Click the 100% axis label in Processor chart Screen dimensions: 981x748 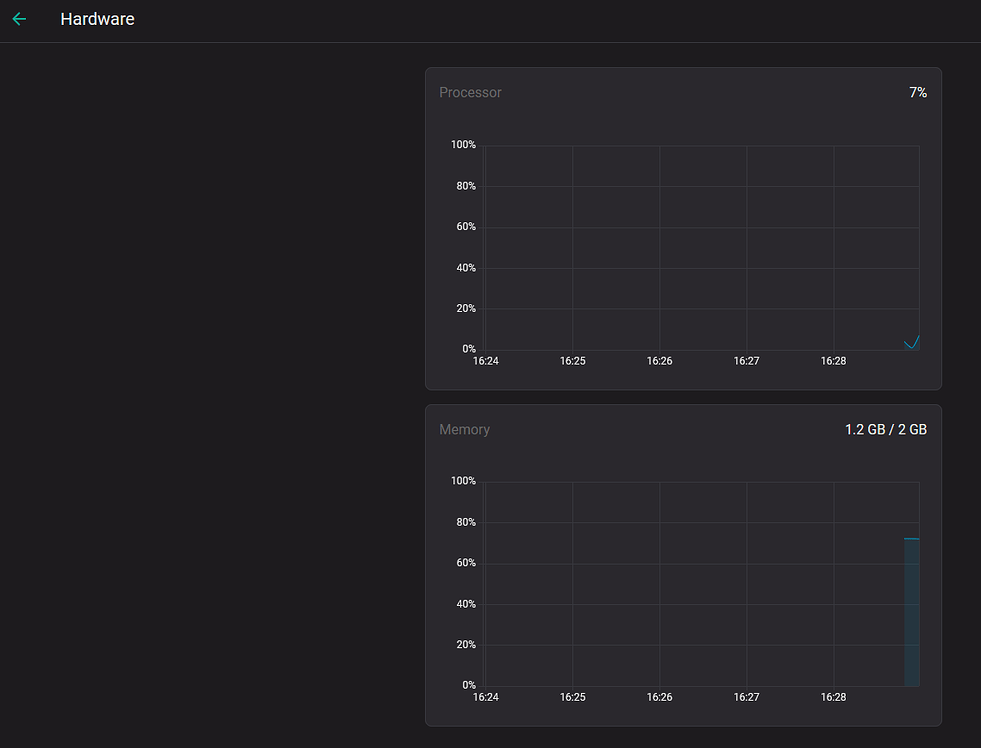(464, 144)
